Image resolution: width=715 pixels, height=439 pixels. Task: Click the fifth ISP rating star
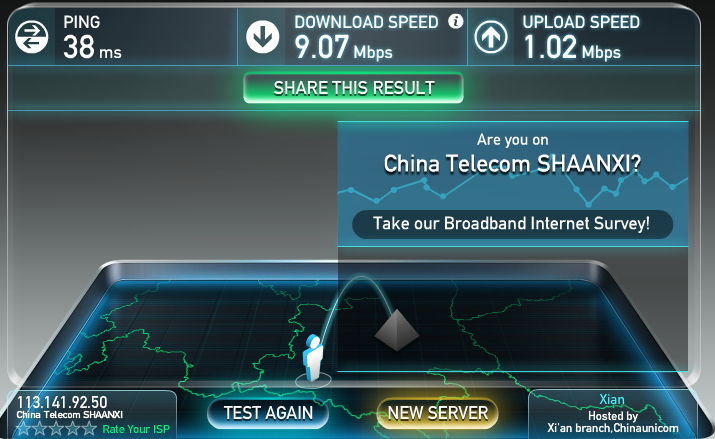click(89, 429)
